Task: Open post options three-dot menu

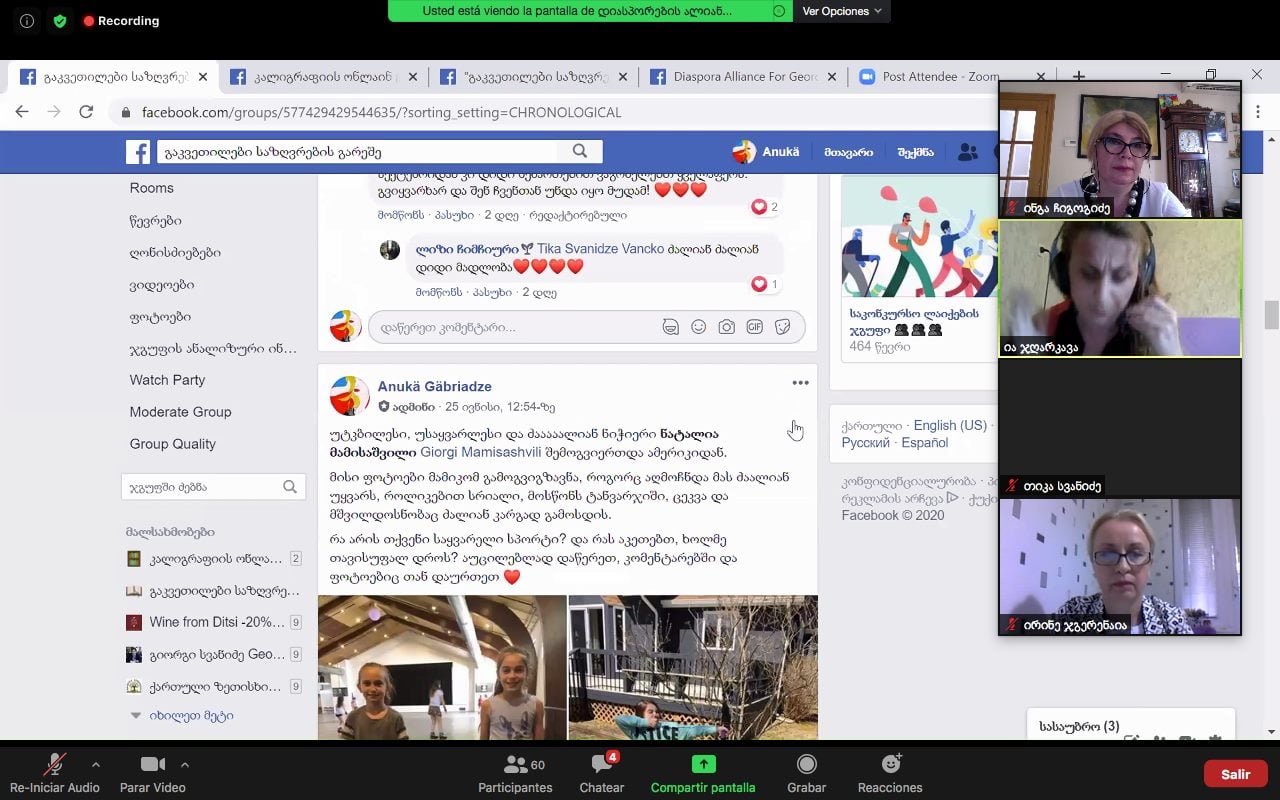Action: point(800,383)
